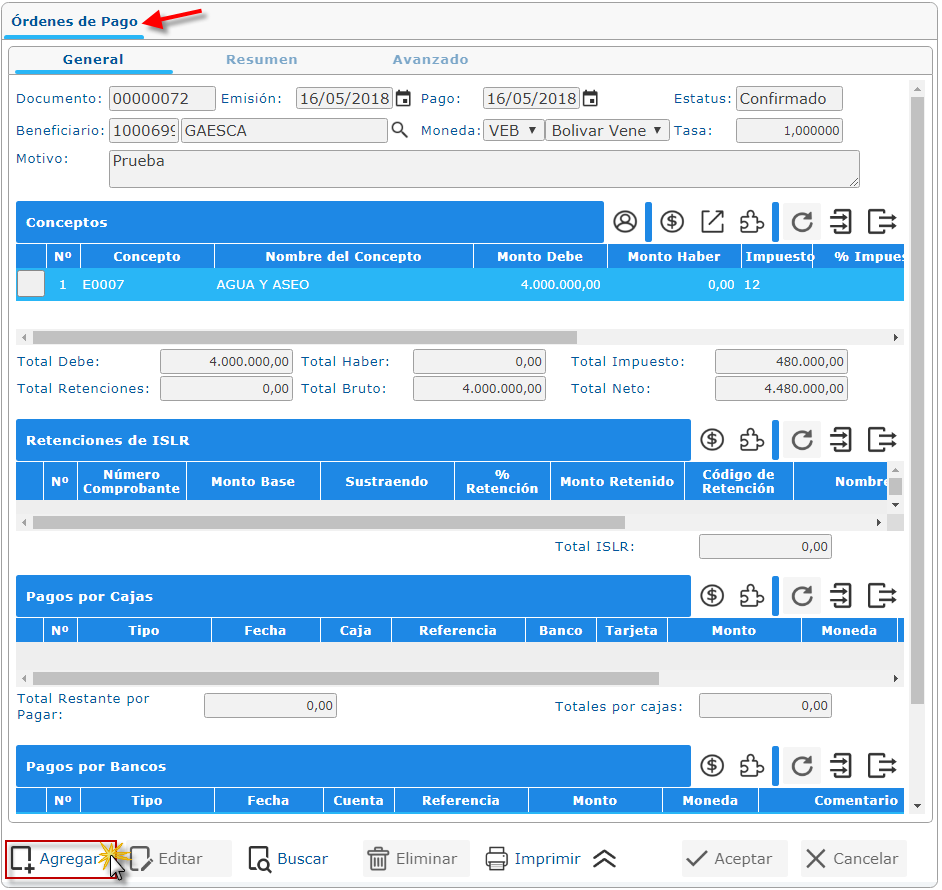Click the puzzle piece icon in Retenciones de ISLR
Screen dimensions: 942x890
pos(751,440)
